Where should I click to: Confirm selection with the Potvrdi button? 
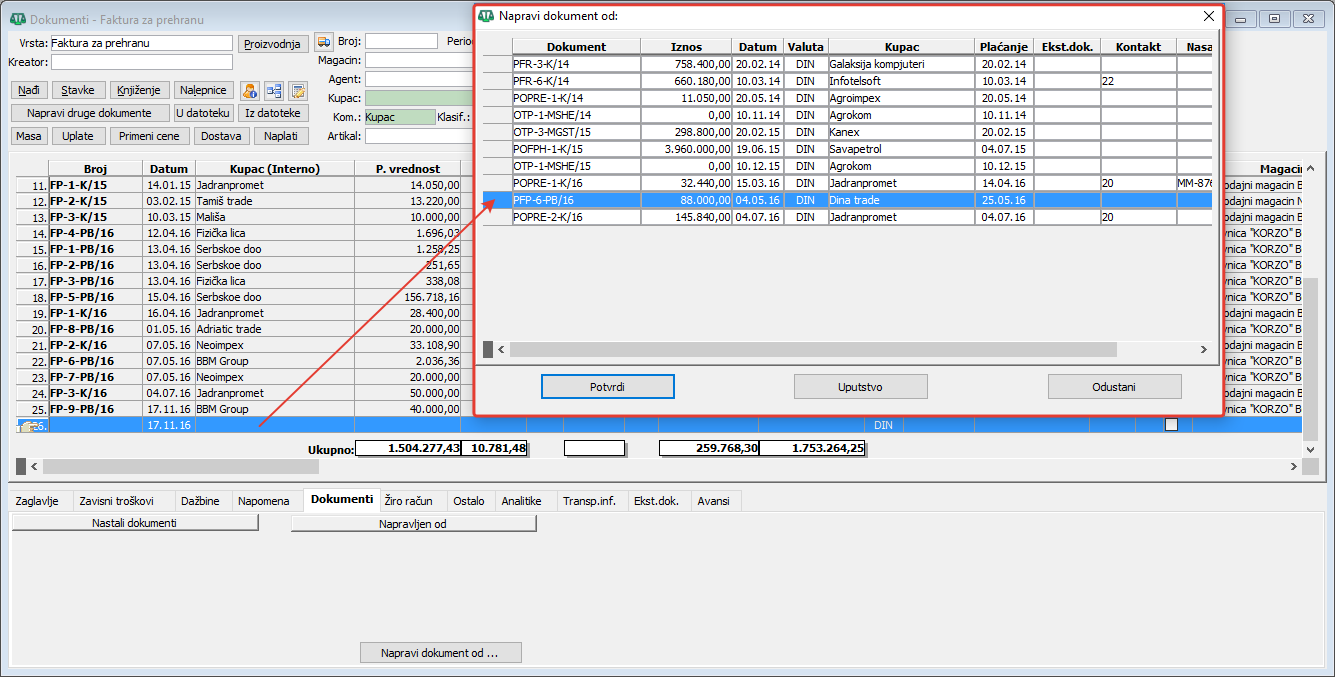[x=608, y=387]
